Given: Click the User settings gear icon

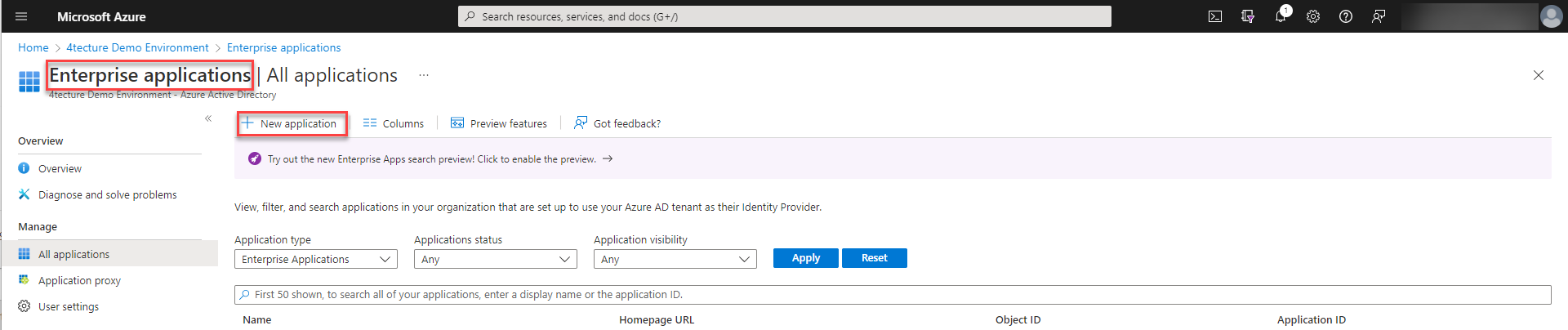Looking at the screenshot, I should [24, 306].
